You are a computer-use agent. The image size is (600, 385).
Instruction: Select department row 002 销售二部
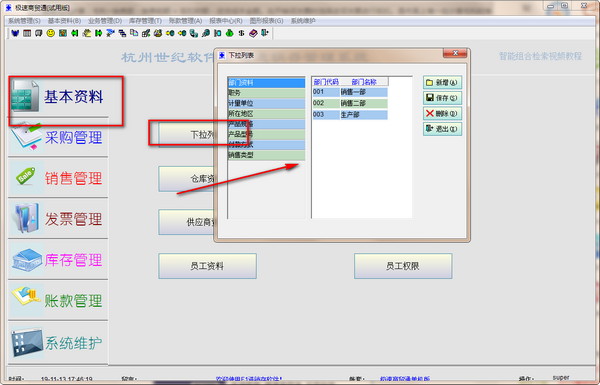click(350, 103)
